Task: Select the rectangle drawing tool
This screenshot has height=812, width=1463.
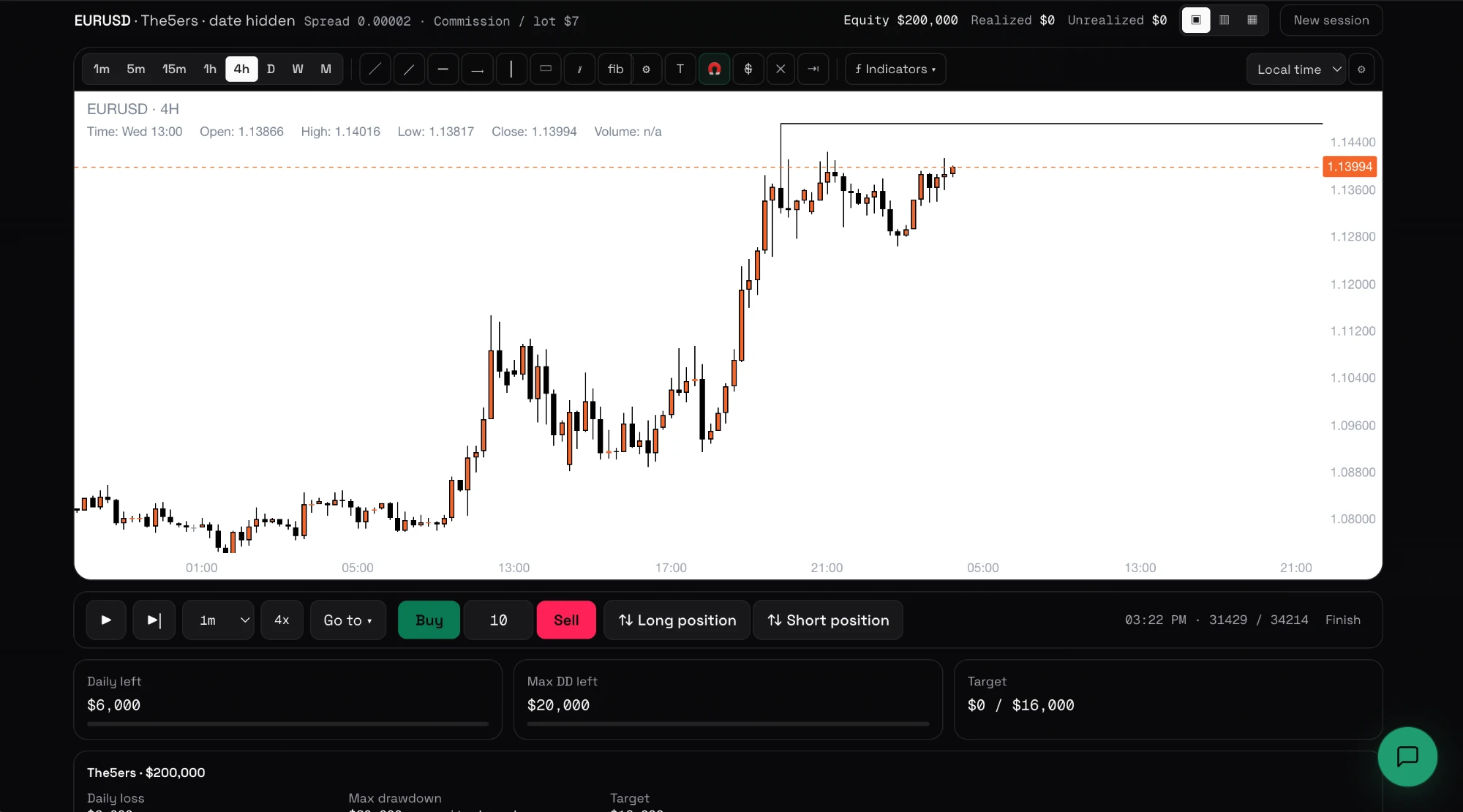Action: pyautogui.click(x=545, y=69)
